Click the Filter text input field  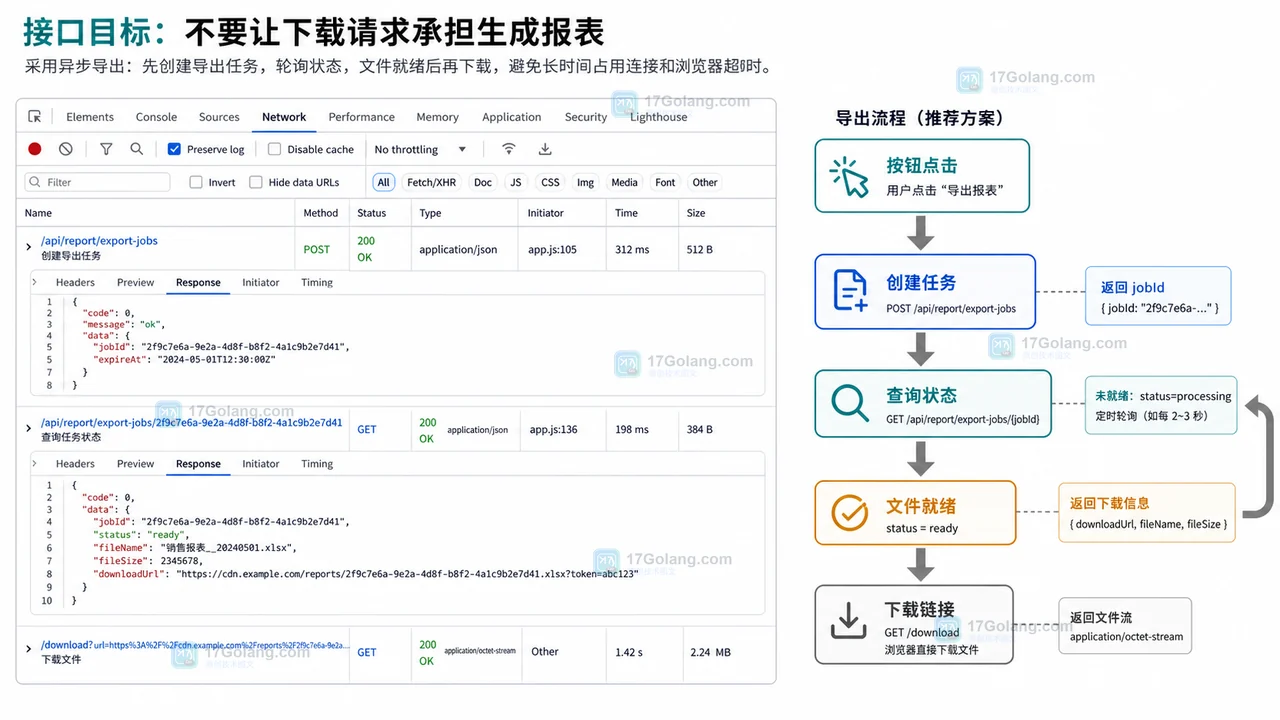pos(98,182)
